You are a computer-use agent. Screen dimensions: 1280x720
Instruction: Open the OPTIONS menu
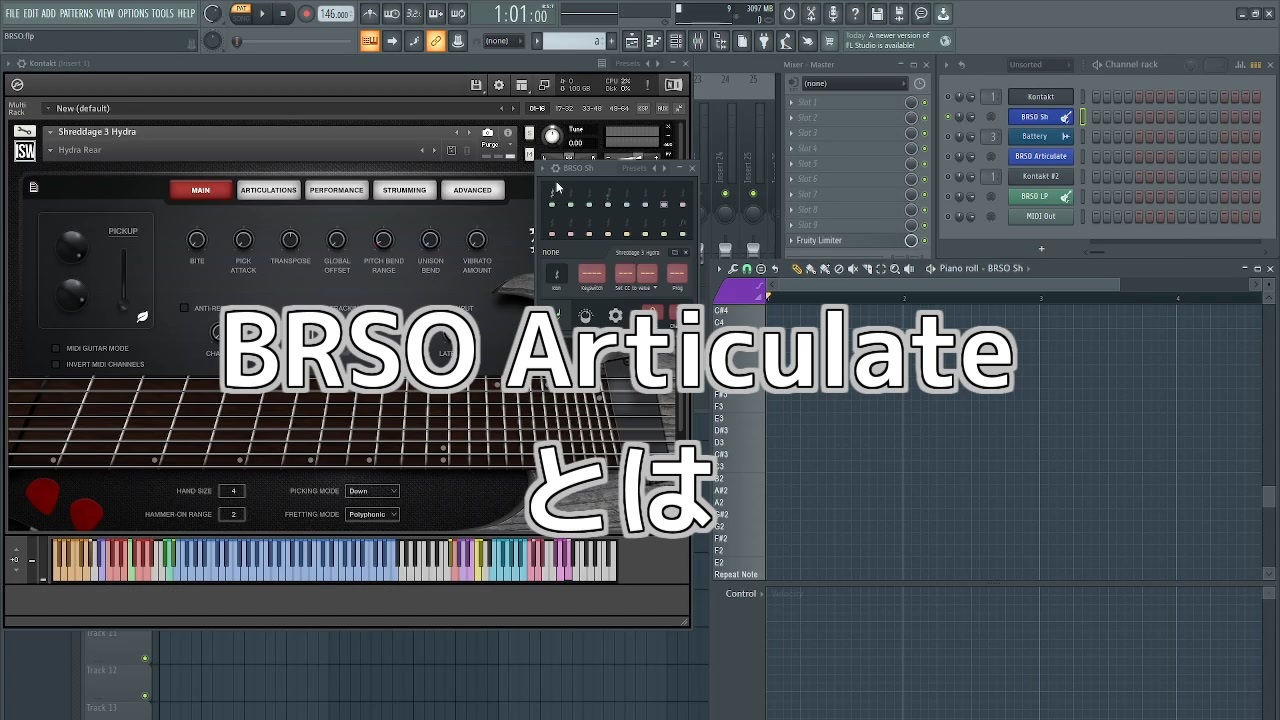click(x=133, y=13)
